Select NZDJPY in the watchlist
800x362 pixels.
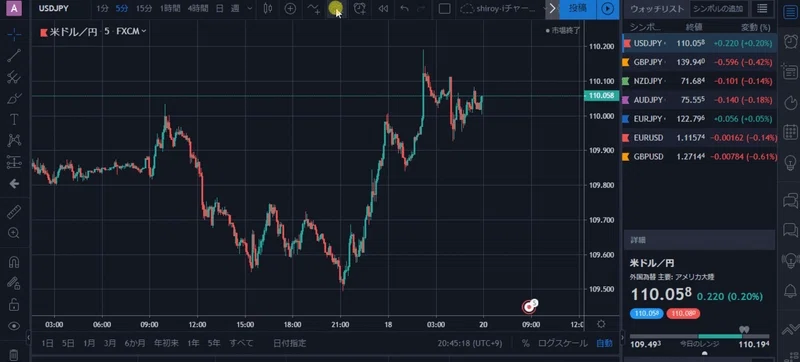click(x=699, y=81)
